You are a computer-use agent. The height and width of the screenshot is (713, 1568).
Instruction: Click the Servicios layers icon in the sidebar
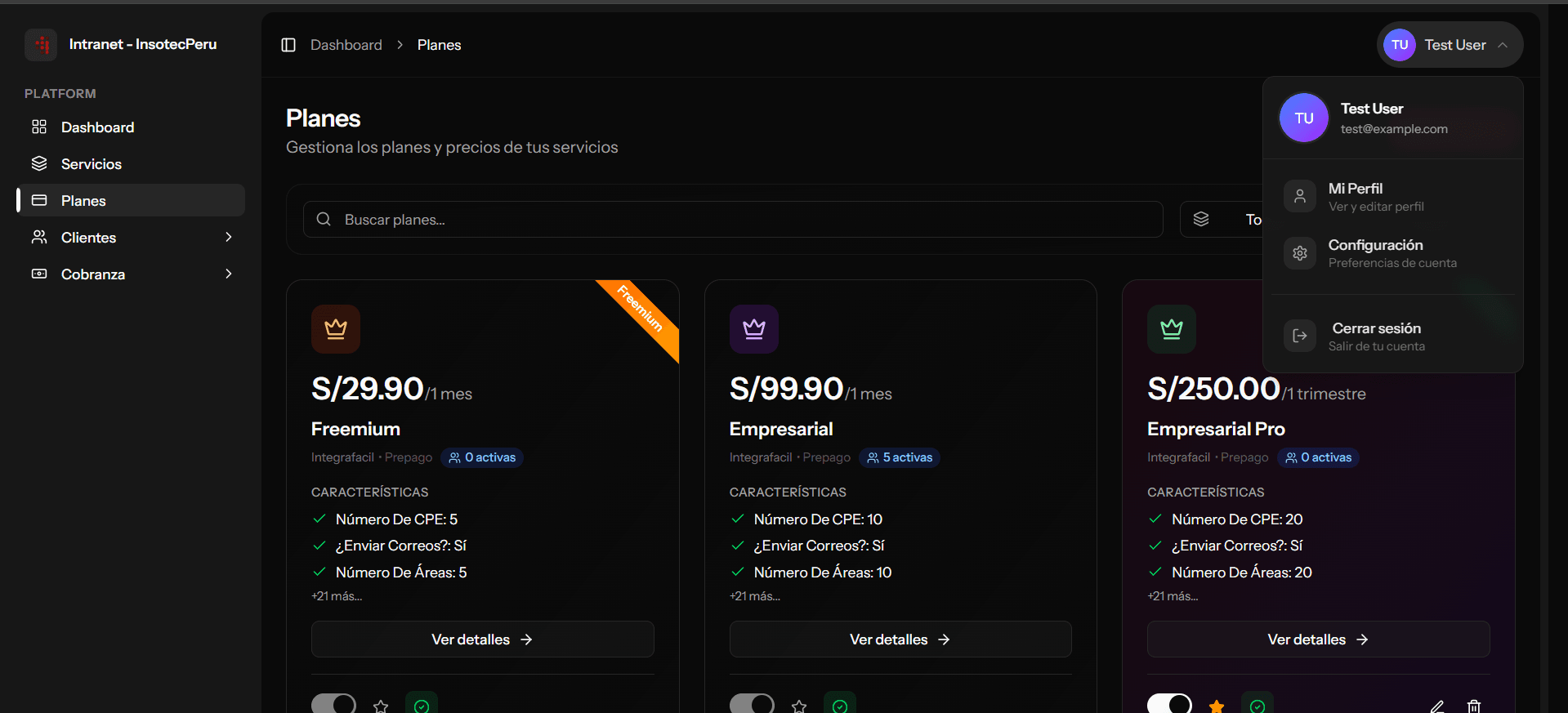pos(39,163)
